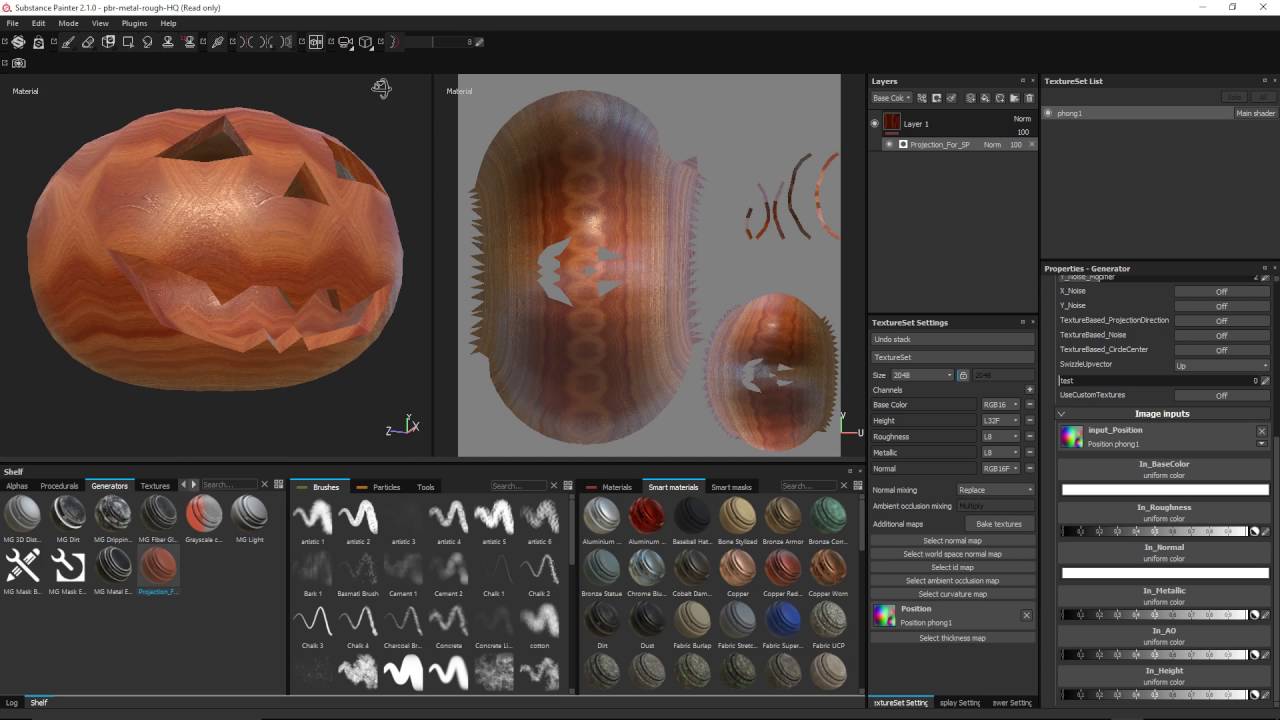
Task: Toggle UseCustomTextures switch
Action: click(1221, 395)
